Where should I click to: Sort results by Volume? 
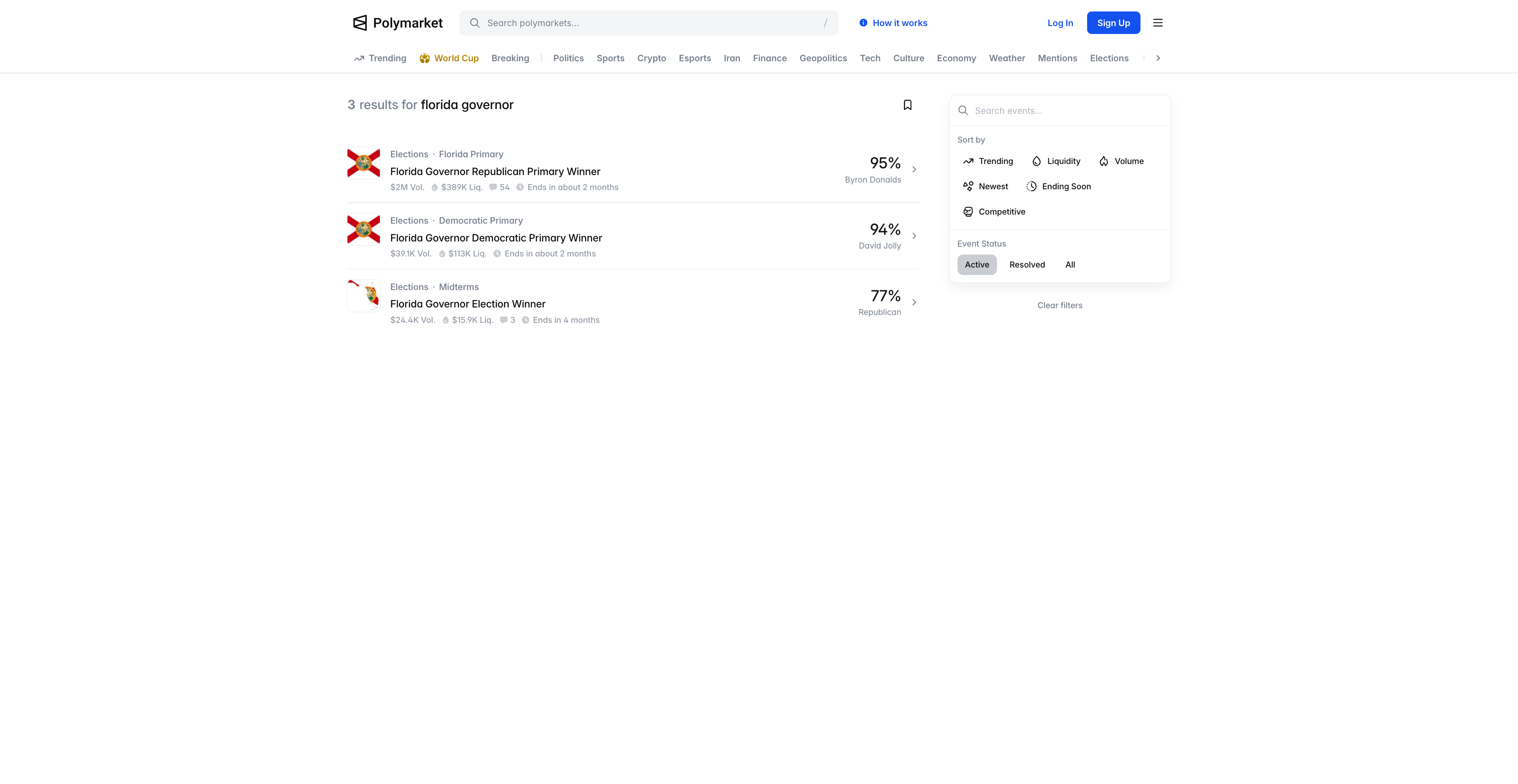[1122, 161]
